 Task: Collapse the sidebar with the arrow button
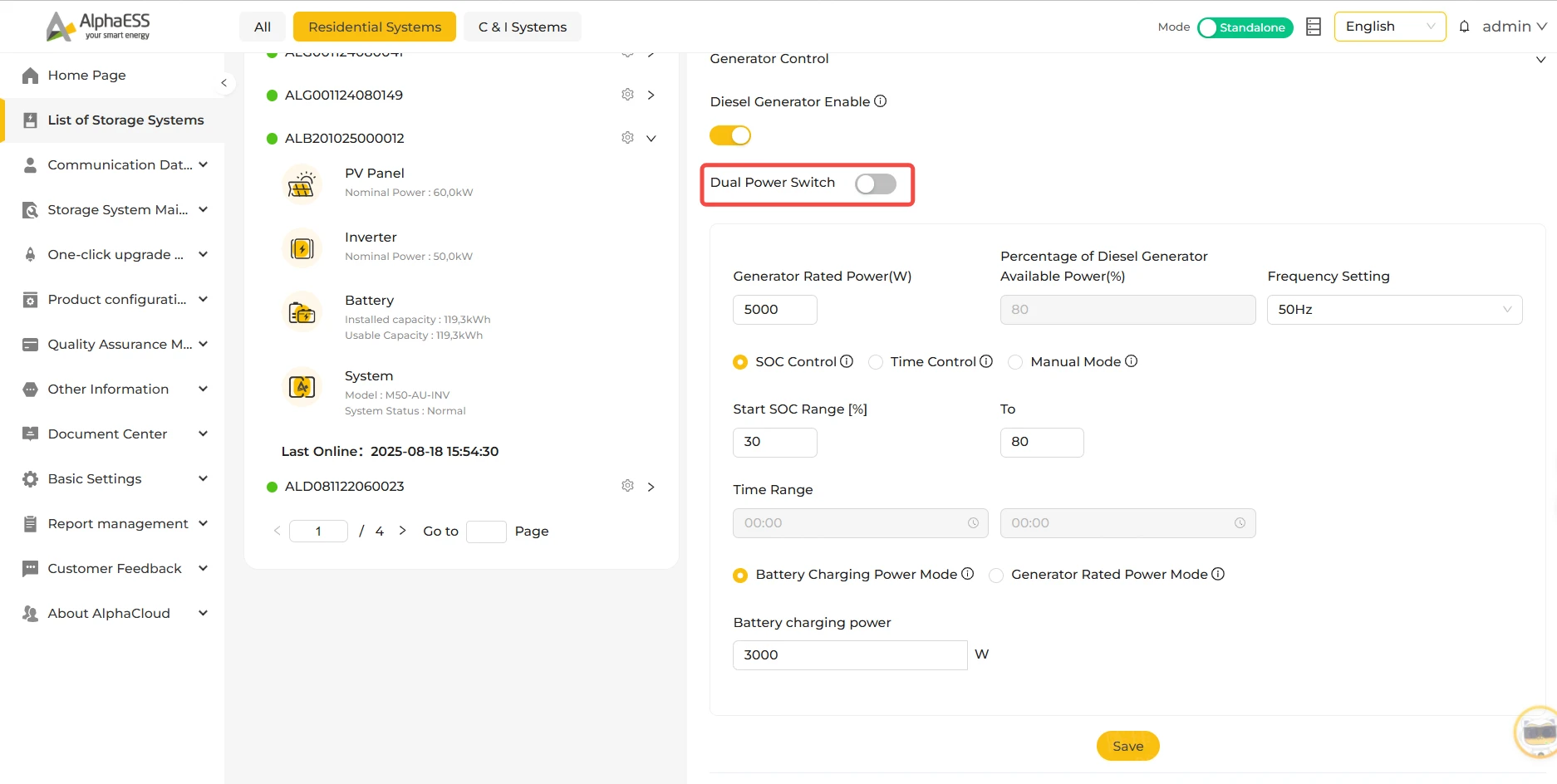coord(223,83)
